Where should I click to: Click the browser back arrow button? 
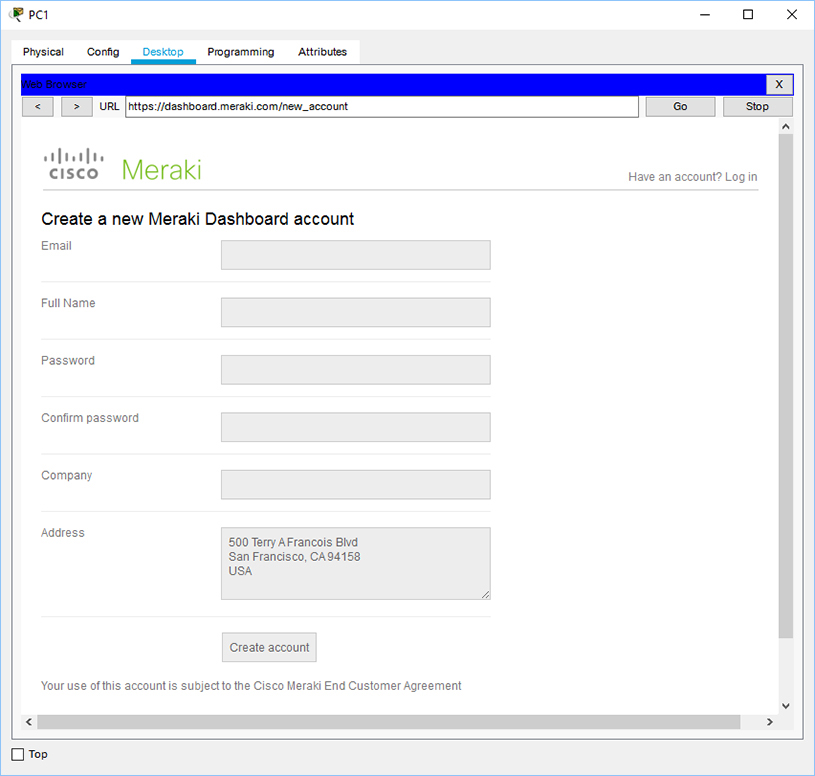tap(37, 107)
